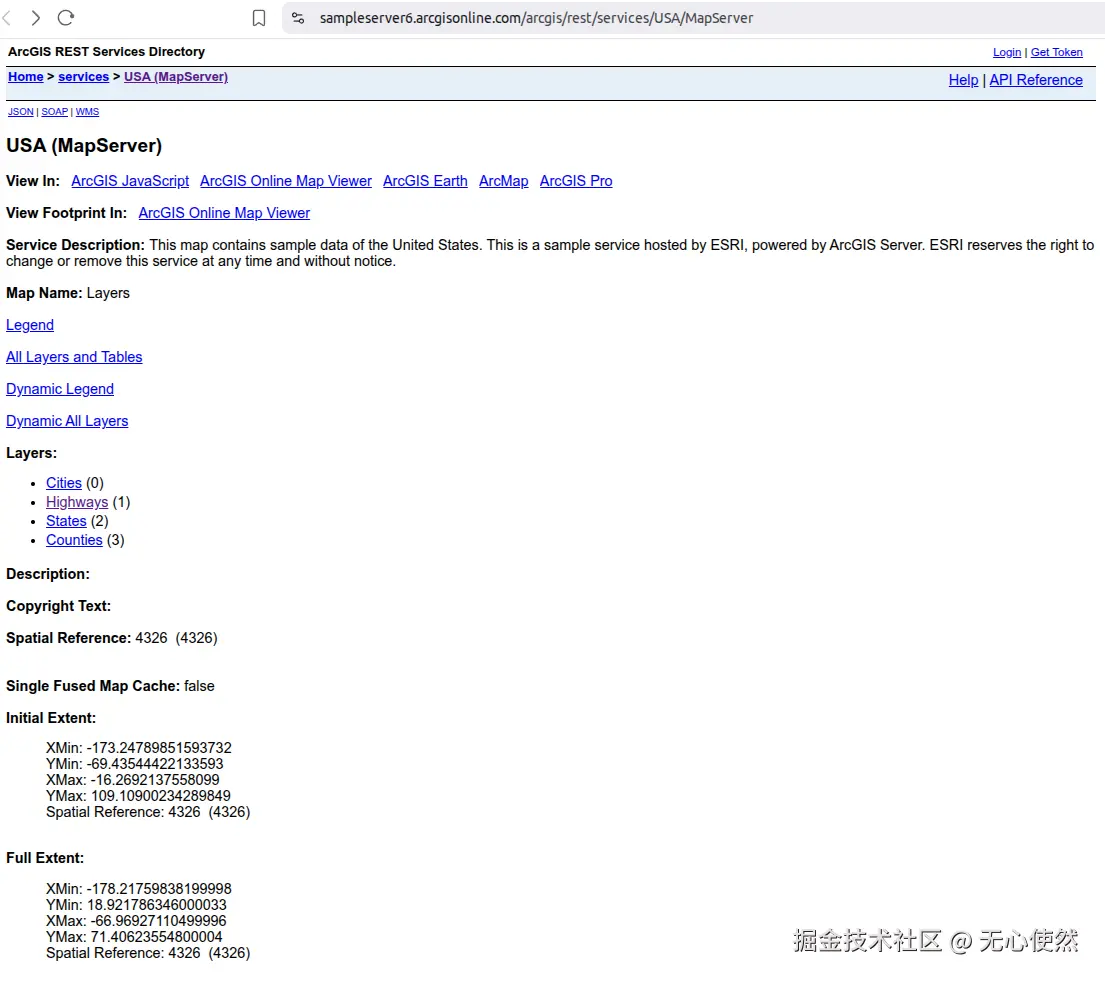Go to Home in the breadcrumb
This screenshot has height=981, width=1105.
pyautogui.click(x=25, y=77)
